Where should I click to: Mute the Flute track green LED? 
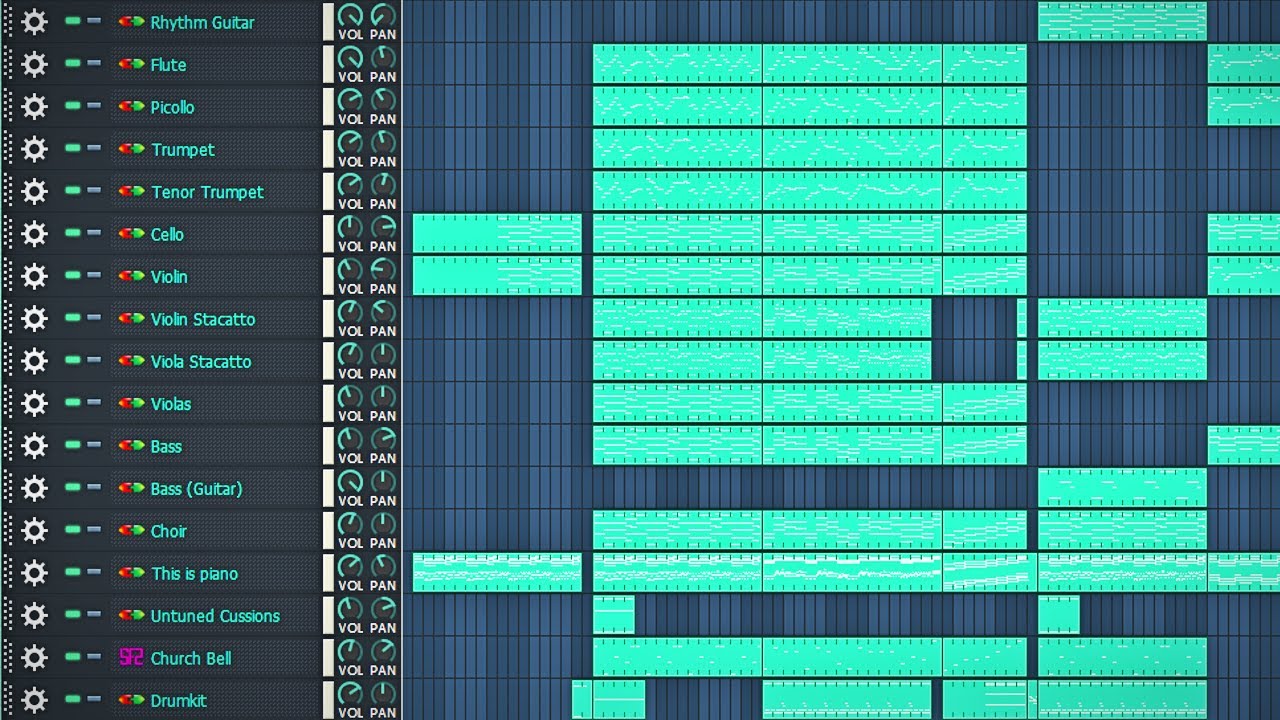click(72, 63)
